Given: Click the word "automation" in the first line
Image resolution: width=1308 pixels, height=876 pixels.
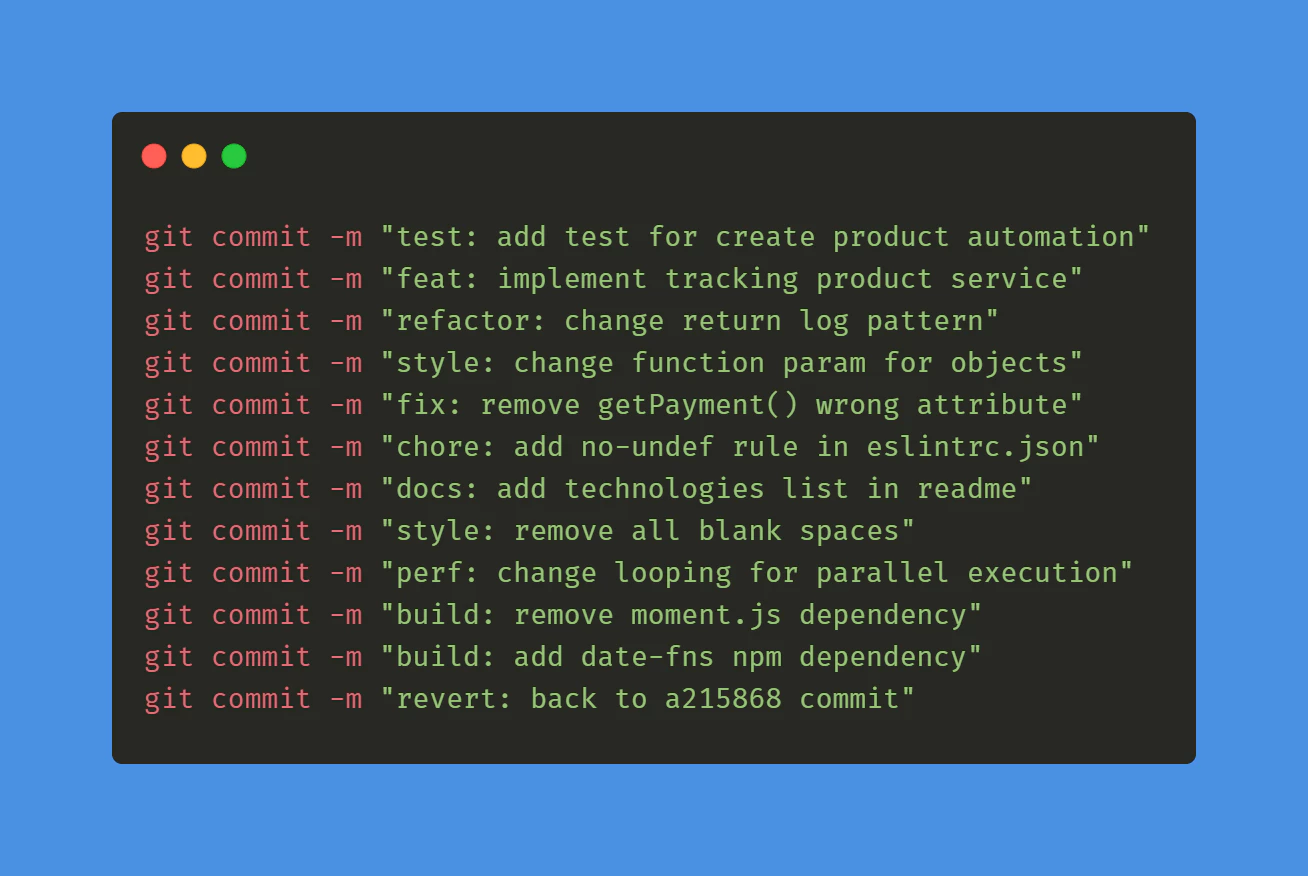Looking at the screenshot, I should tap(1050, 237).
